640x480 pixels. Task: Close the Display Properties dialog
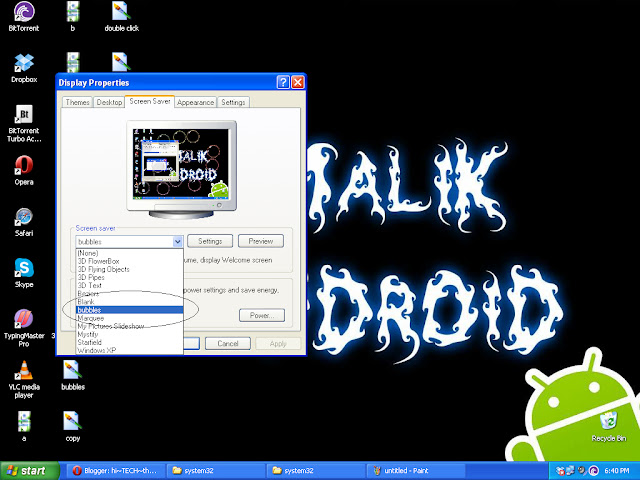(x=298, y=82)
